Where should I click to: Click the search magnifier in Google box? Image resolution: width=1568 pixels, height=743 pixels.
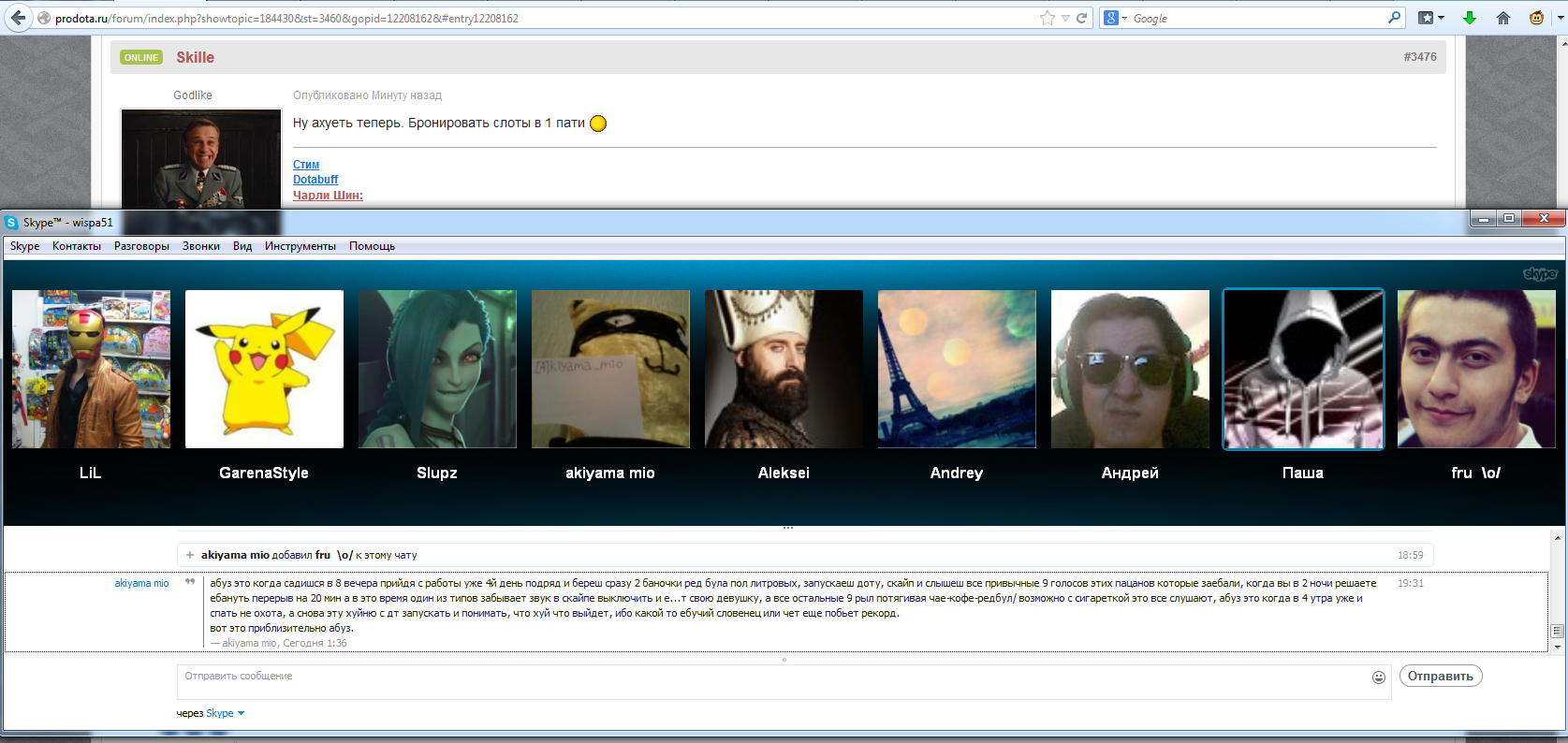(1394, 18)
